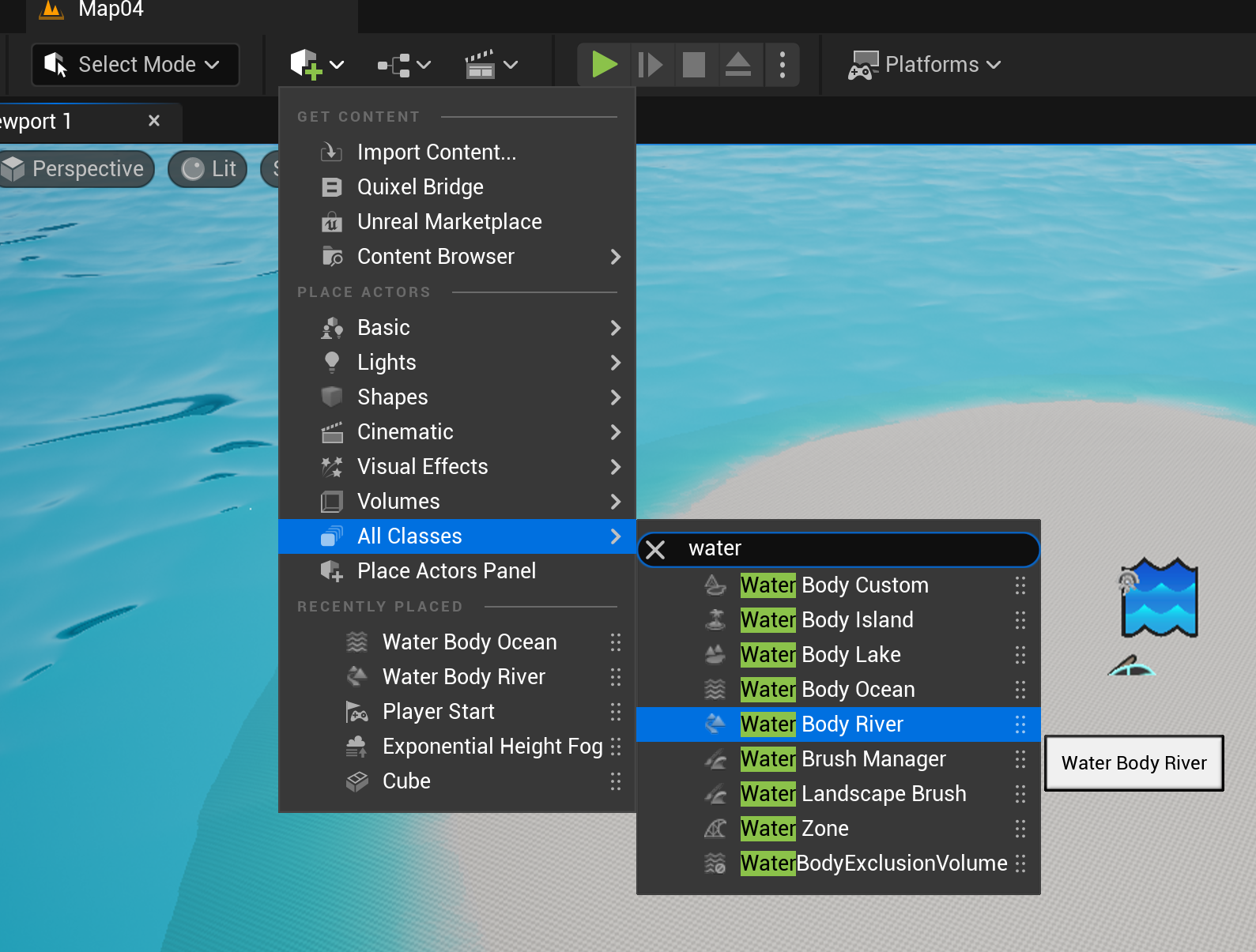This screenshot has height=952, width=1256.
Task: Open Quixel Bridge
Action: click(x=457, y=186)
